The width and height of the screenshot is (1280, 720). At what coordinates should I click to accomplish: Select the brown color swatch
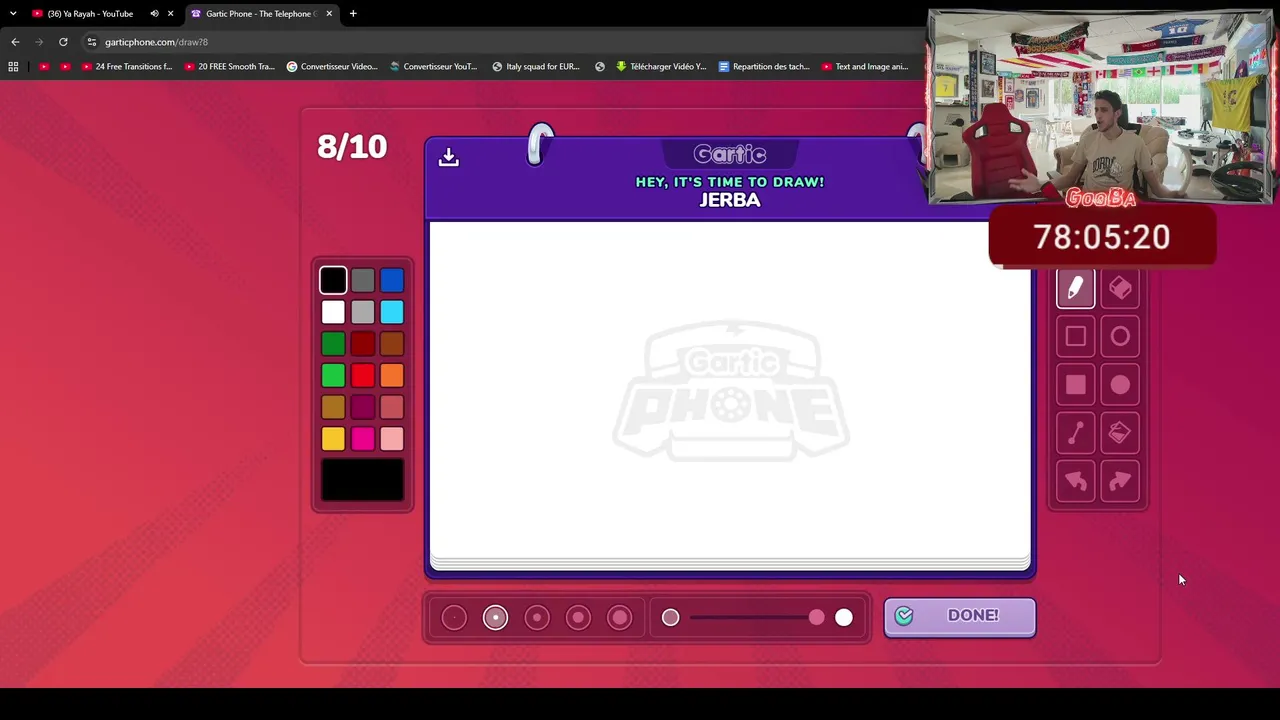point(392,344)
